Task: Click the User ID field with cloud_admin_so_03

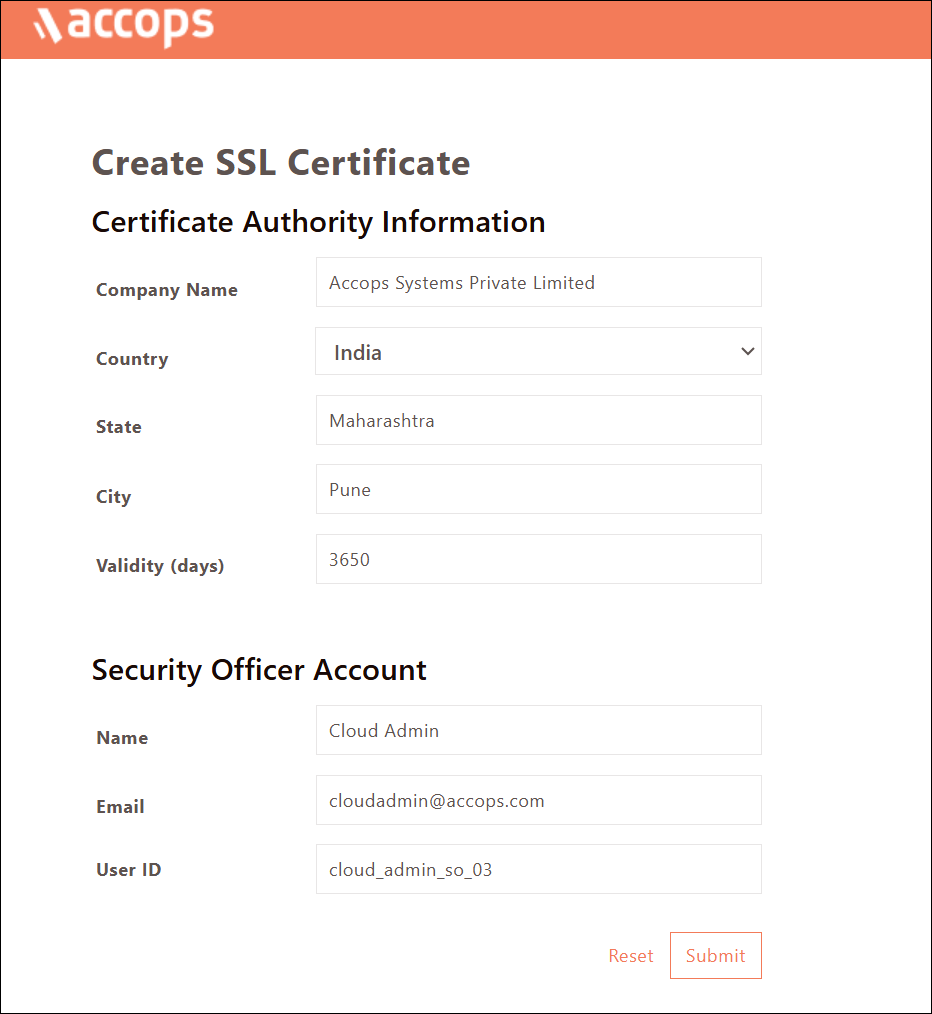Action: pos(538,870)
